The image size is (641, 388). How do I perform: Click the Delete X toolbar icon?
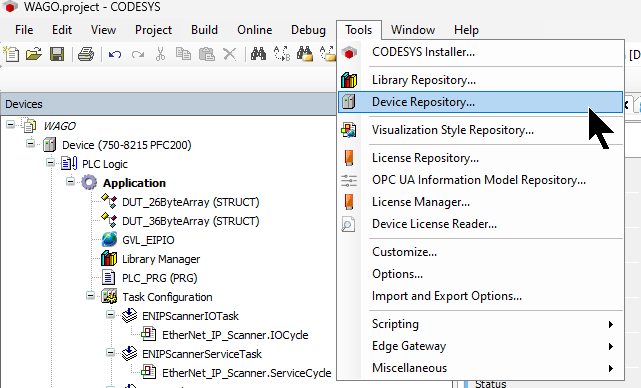click(230, 54)
